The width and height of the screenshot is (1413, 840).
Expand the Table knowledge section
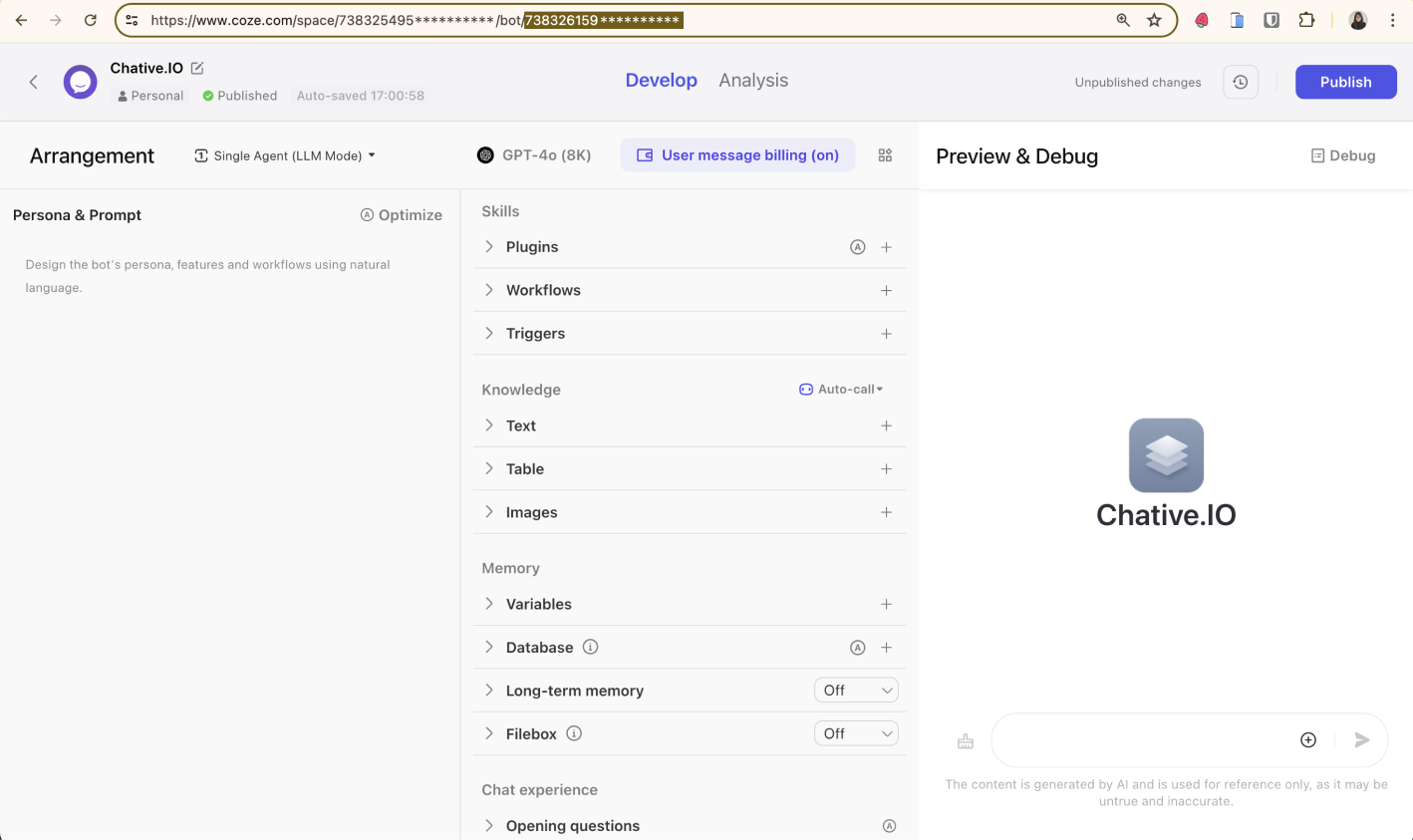point(489,468)
